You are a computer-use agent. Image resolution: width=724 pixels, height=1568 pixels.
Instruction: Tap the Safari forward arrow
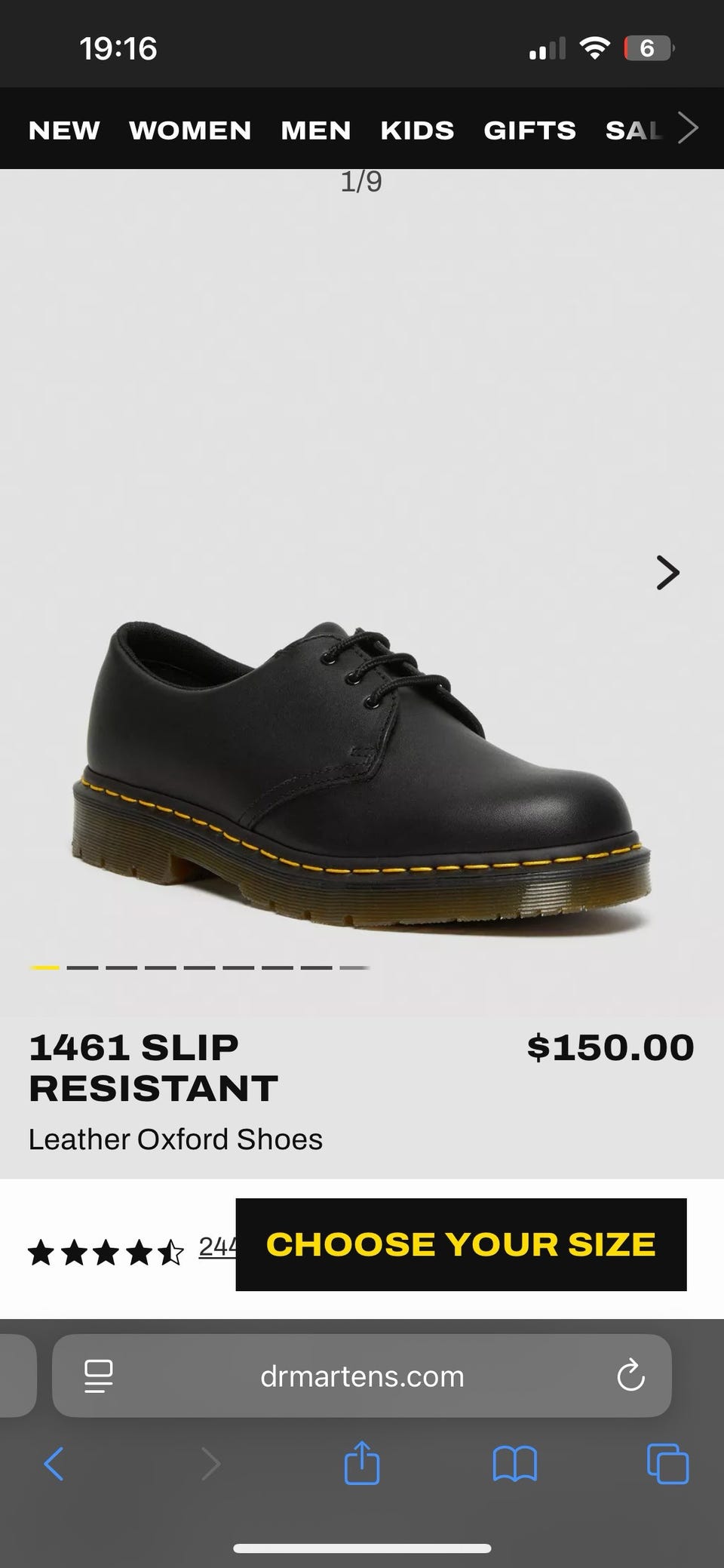point(211,1465)
